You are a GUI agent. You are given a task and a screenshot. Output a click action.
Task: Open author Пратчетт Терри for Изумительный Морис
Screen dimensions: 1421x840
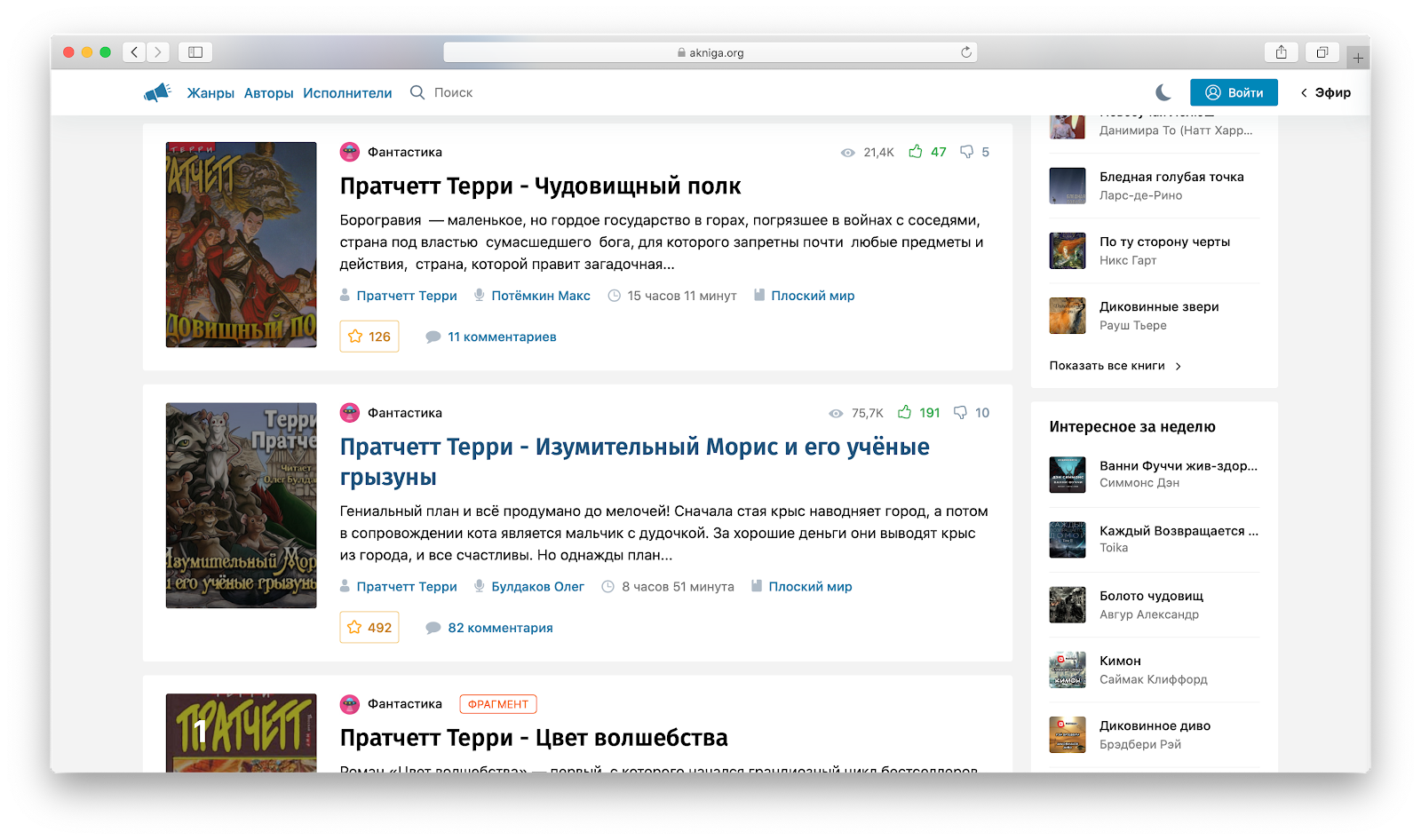407,587
